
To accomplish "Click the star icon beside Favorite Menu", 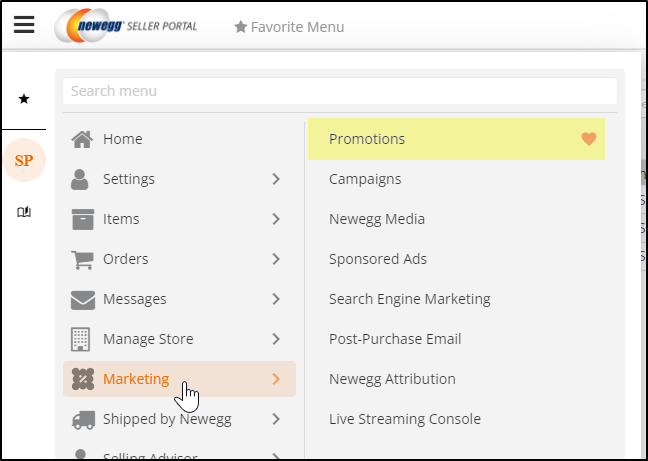I will pyautogui.click(x=241, y=27).
